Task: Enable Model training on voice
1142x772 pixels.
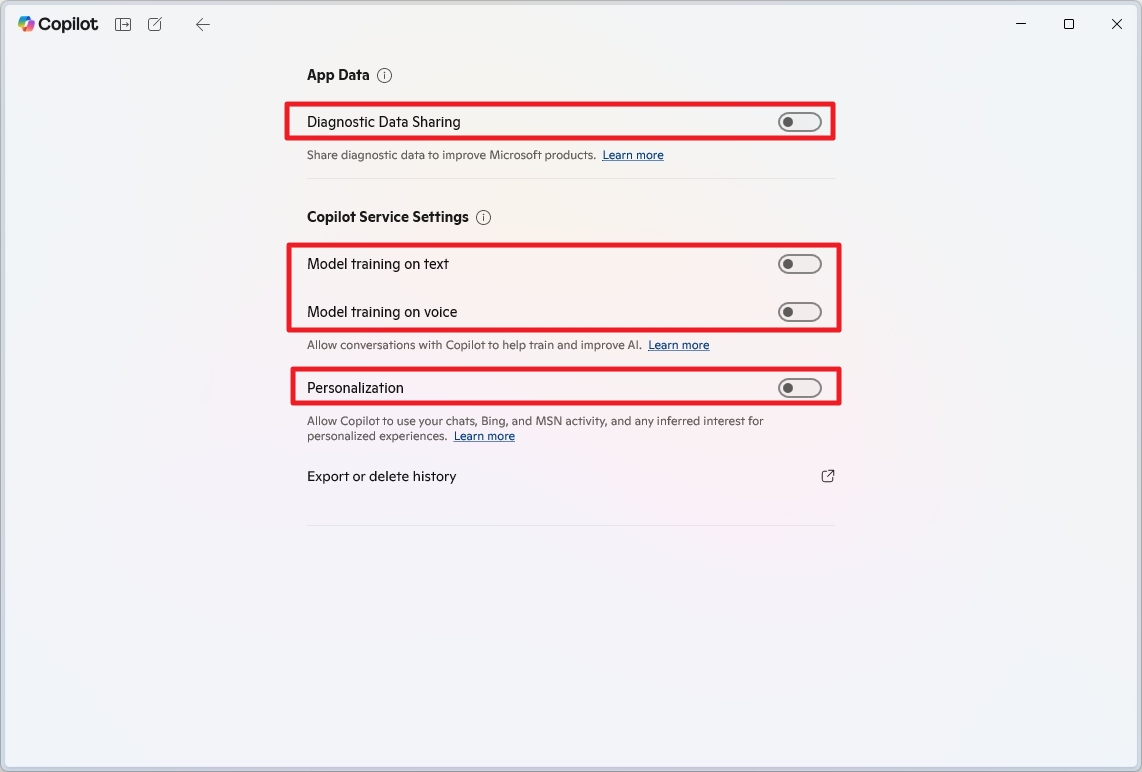Action: pyautogui.click(x=800, y=311)
